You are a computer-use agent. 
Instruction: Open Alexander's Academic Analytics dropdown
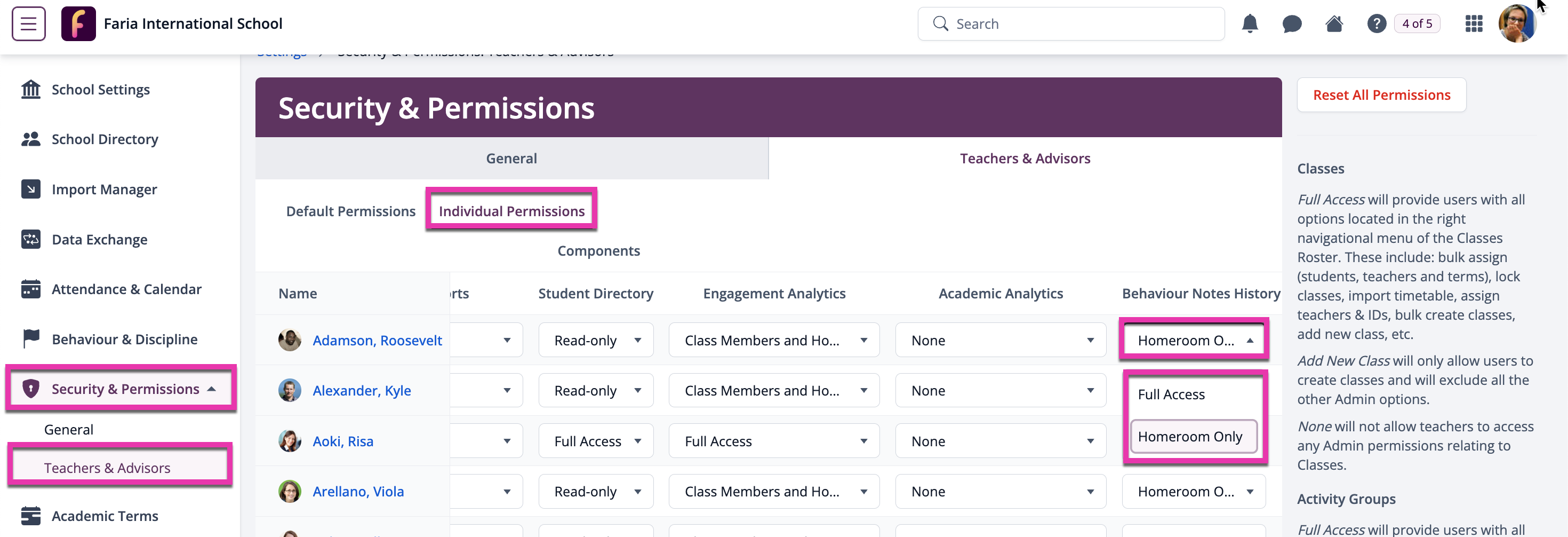pos(1000,391)
